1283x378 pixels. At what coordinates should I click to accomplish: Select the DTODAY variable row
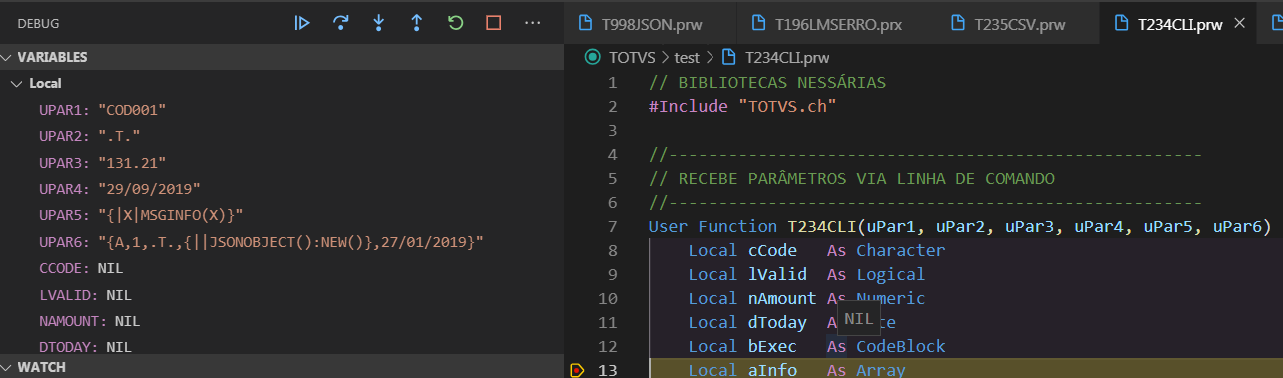pyautogui.click(x=282, y=347)
